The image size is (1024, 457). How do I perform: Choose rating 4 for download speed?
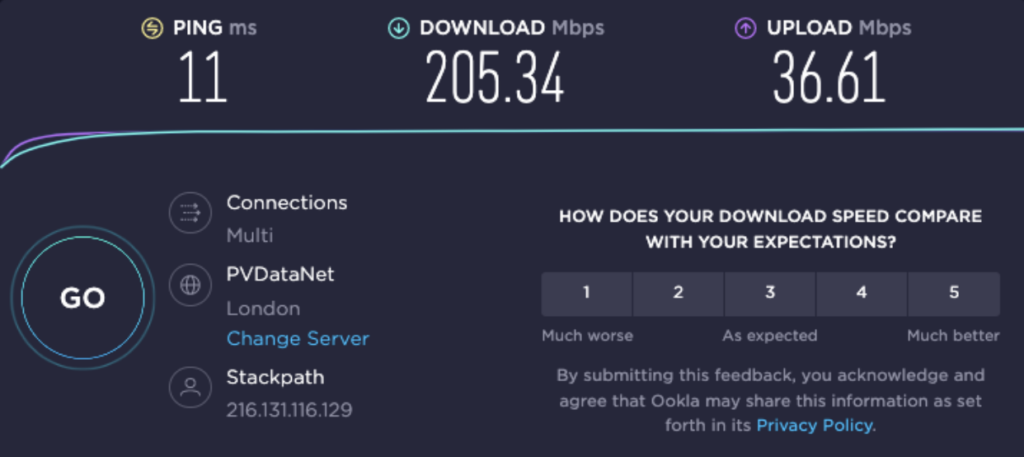coord(862,293)
